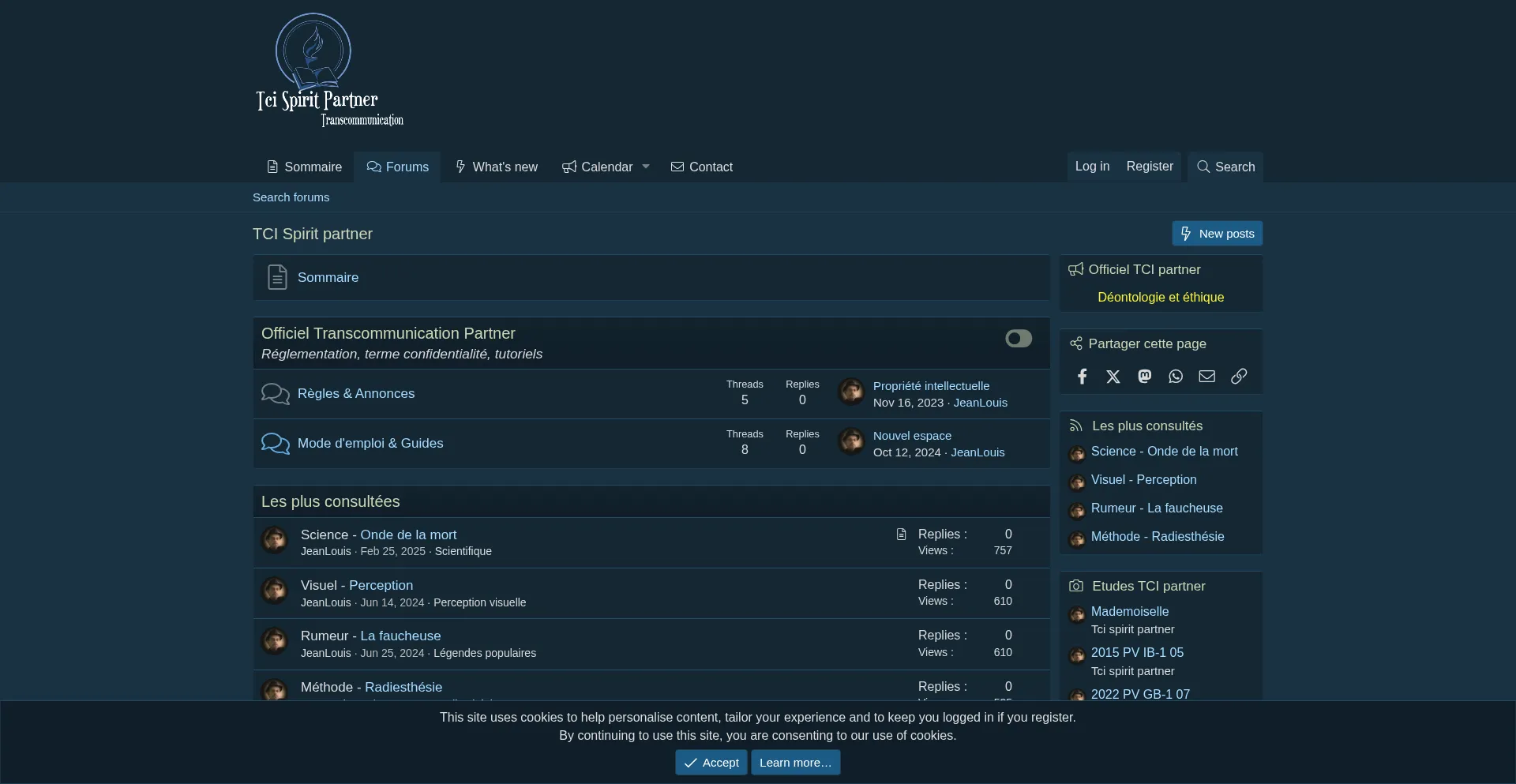
Task: Click the Tci Spirit Partner logo
Action: [x=329, y=69]
